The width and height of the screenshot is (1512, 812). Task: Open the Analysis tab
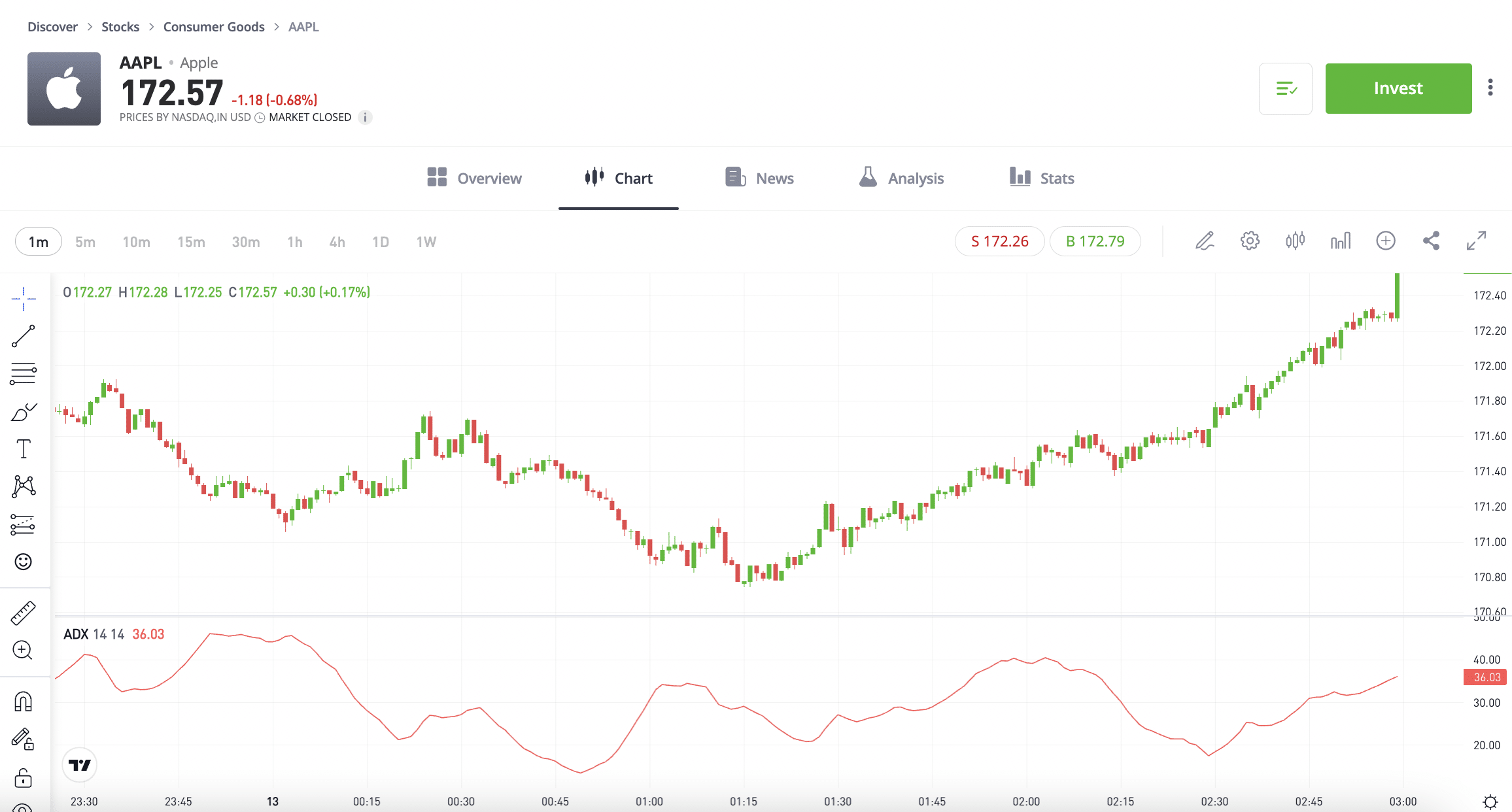(901, 178)
